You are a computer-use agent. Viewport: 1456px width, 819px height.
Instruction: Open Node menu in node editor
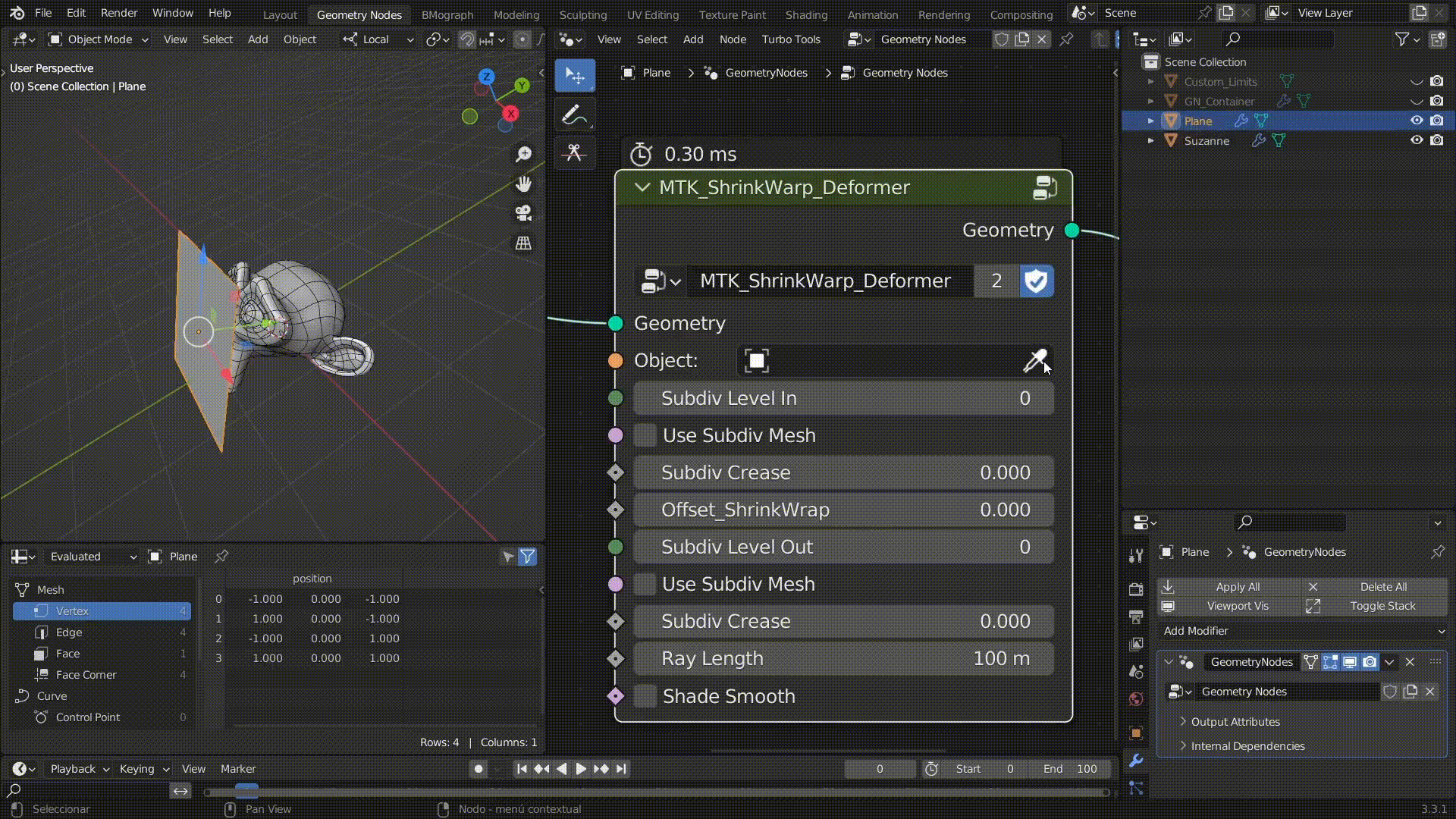pyautogui.click(x=733, y=39)
